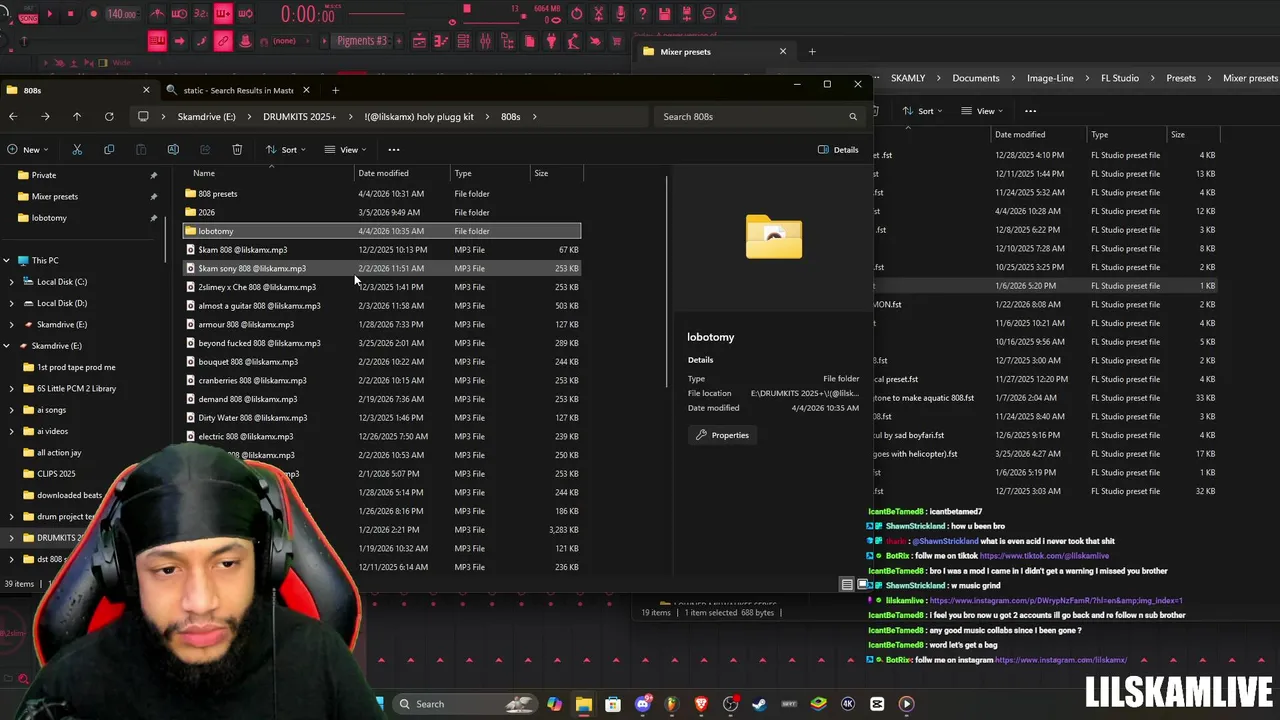Click the FL Studio record button
This screenshot has height=720, width=1280.
click(93, 14)
